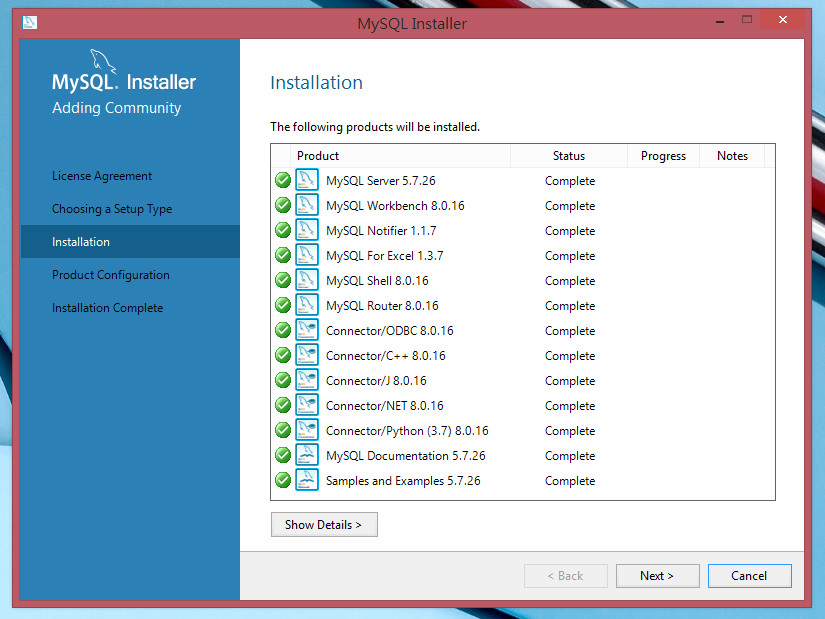Select the Connector/Python (3.7) 8.0.16 row text
Image resolution: width=825 pixels, height=619 pixels.
(407, 431)
